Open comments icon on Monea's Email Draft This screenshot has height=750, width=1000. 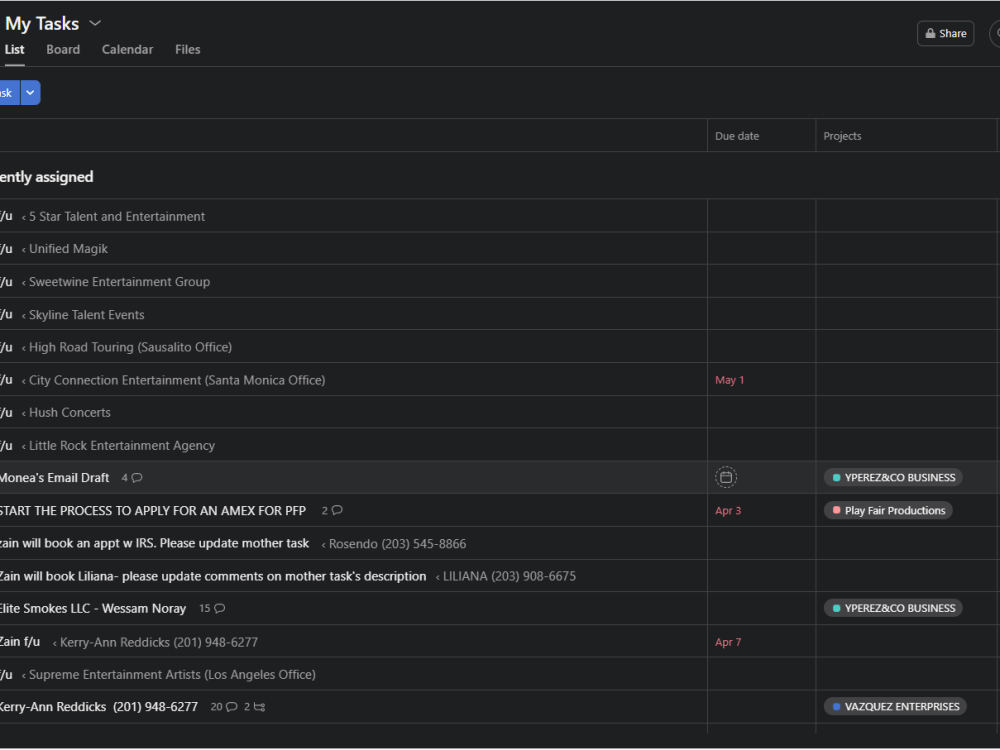pyautogui.click(x=136, y=478)
